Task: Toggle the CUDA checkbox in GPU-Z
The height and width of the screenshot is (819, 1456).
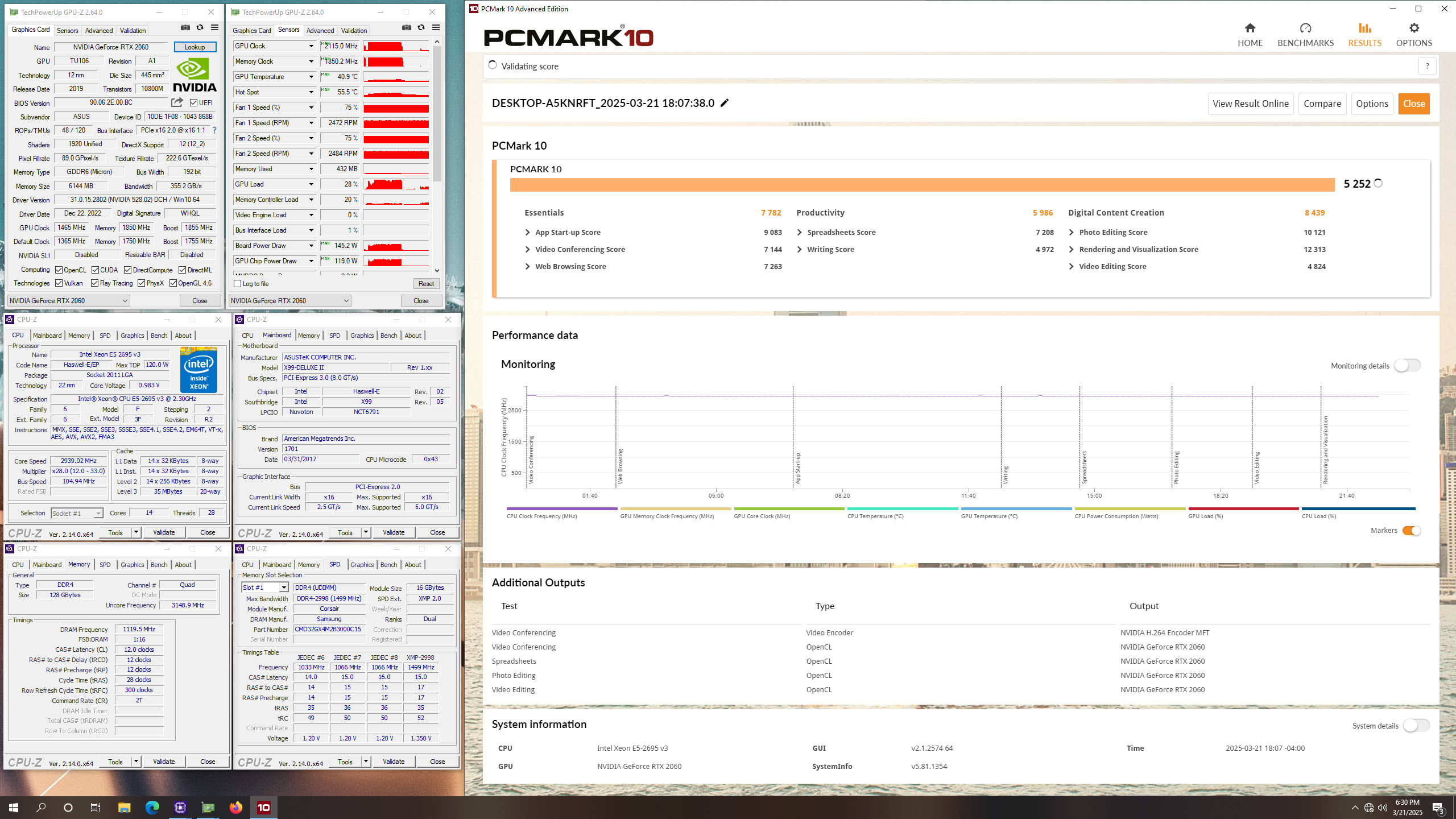Action: coord(95,270)
